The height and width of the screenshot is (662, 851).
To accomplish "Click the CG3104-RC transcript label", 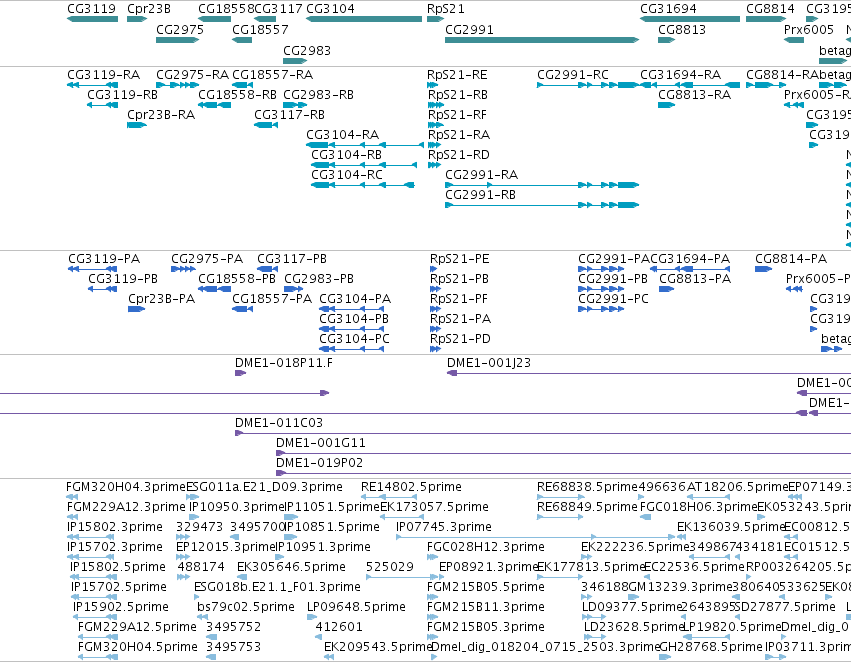I will pos(347,175).
